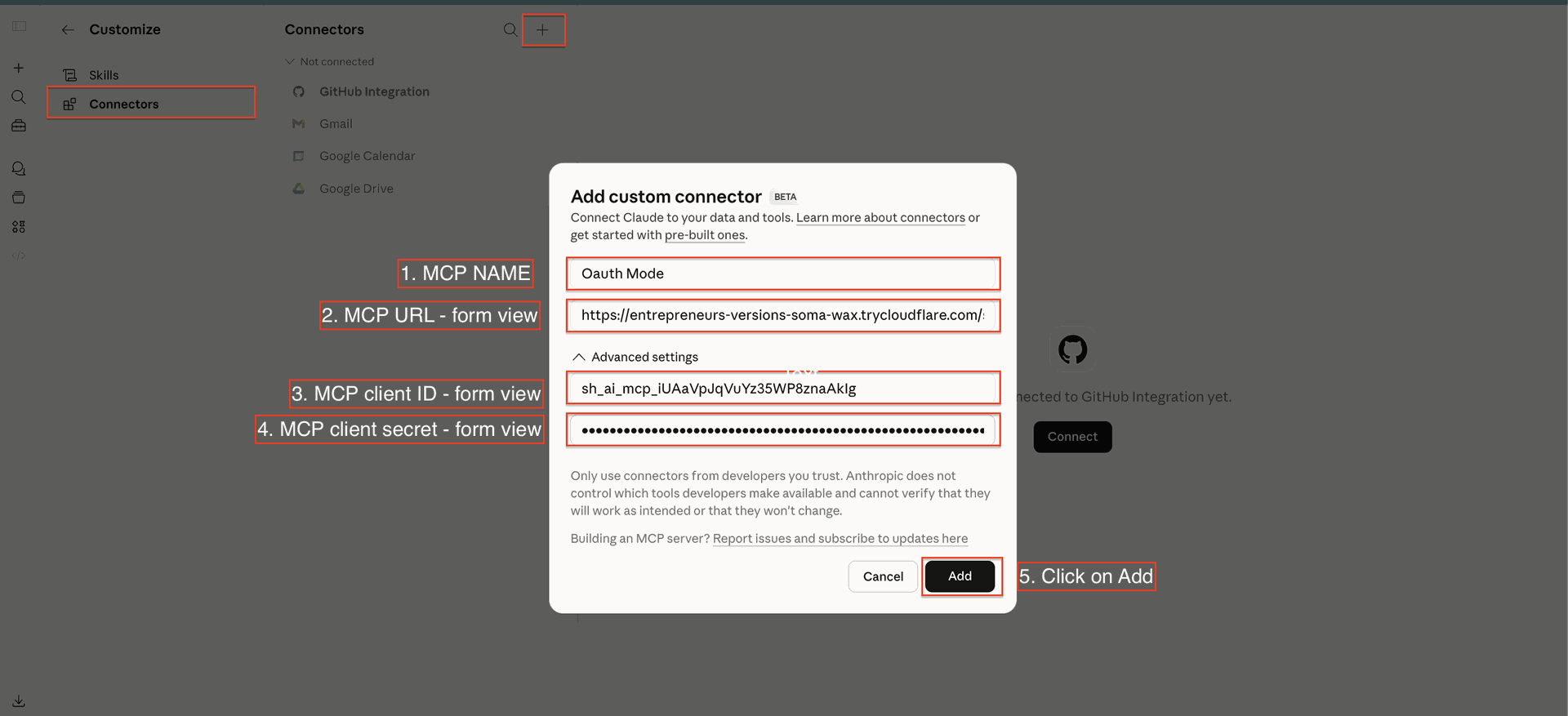Click Add to save the custom connector

tap(960, 576)
